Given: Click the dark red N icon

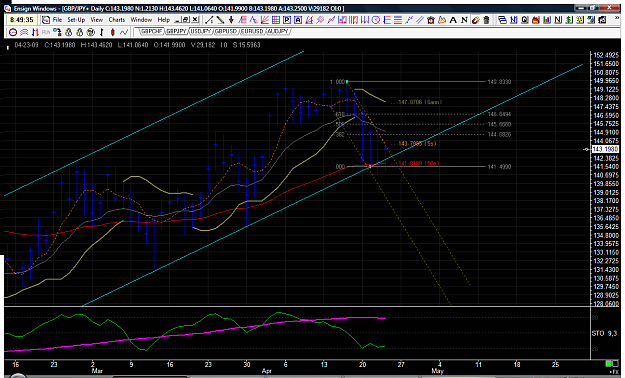Looking at the screenshot, I should click(x=558, y=20).
